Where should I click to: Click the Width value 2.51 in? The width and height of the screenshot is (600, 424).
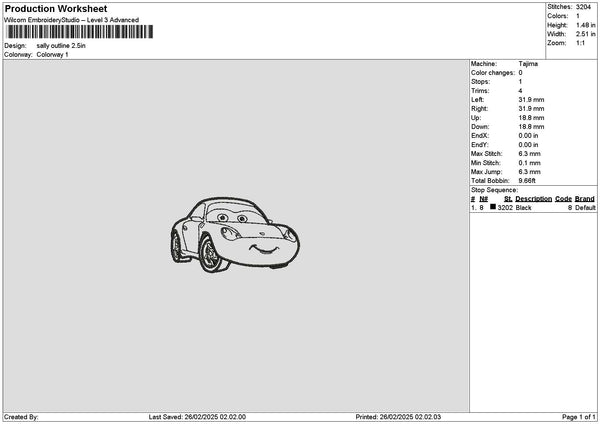(585, 34)
